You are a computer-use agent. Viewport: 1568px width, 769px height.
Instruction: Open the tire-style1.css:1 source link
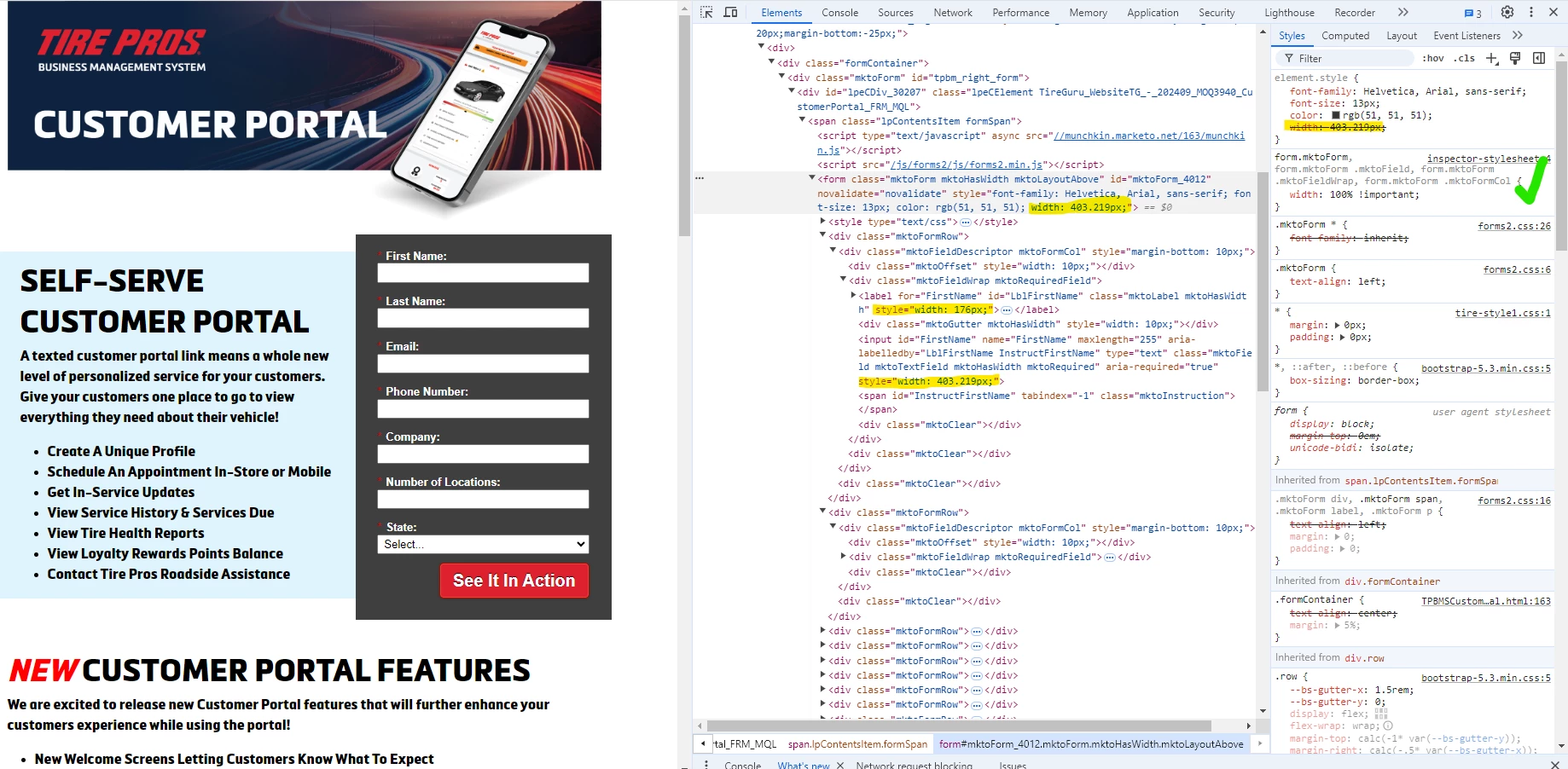click(x=1503, y=313)
